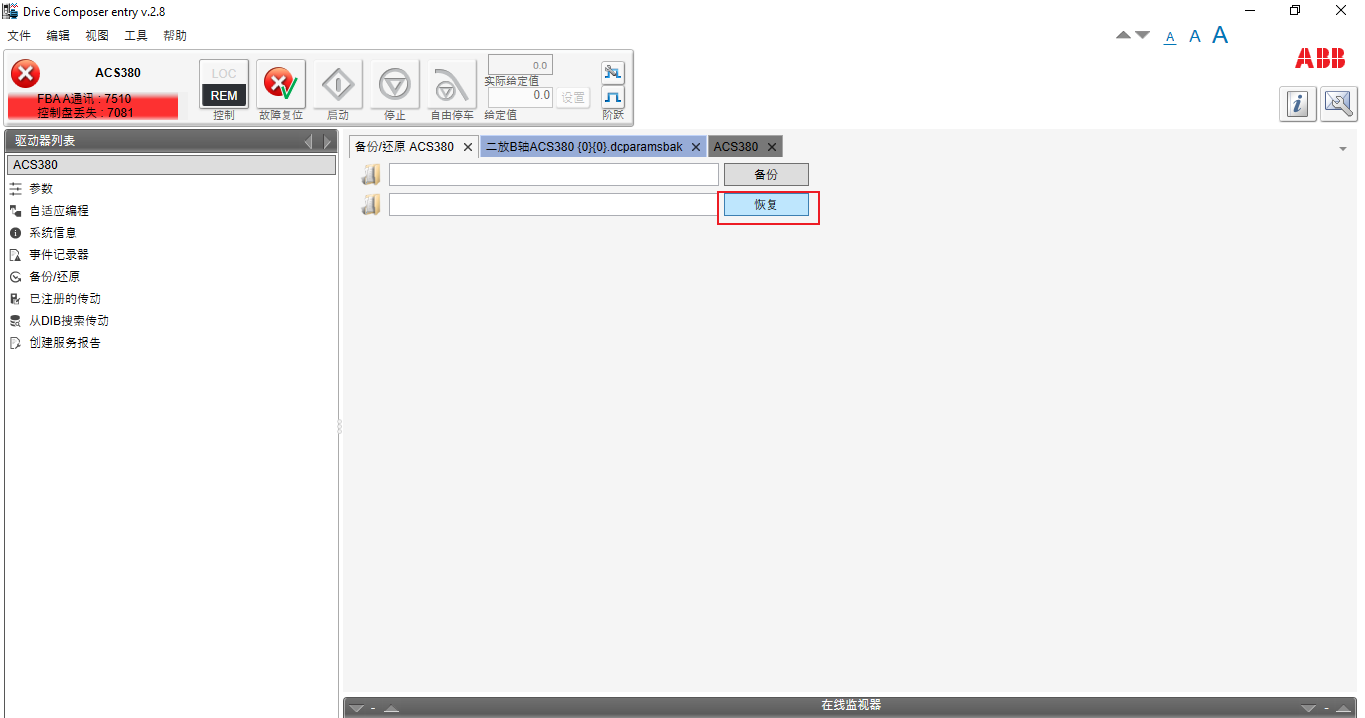Select the smallest font size A
Viewport: 1365px width, 718px height.
(x=1170, y=37)
